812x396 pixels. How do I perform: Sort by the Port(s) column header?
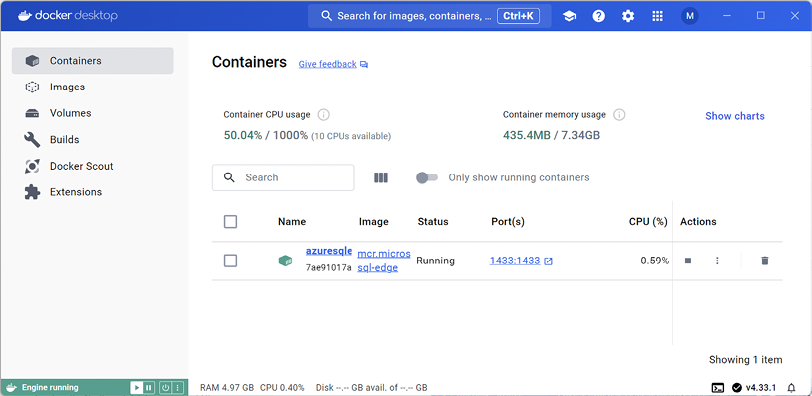[508, 222]
